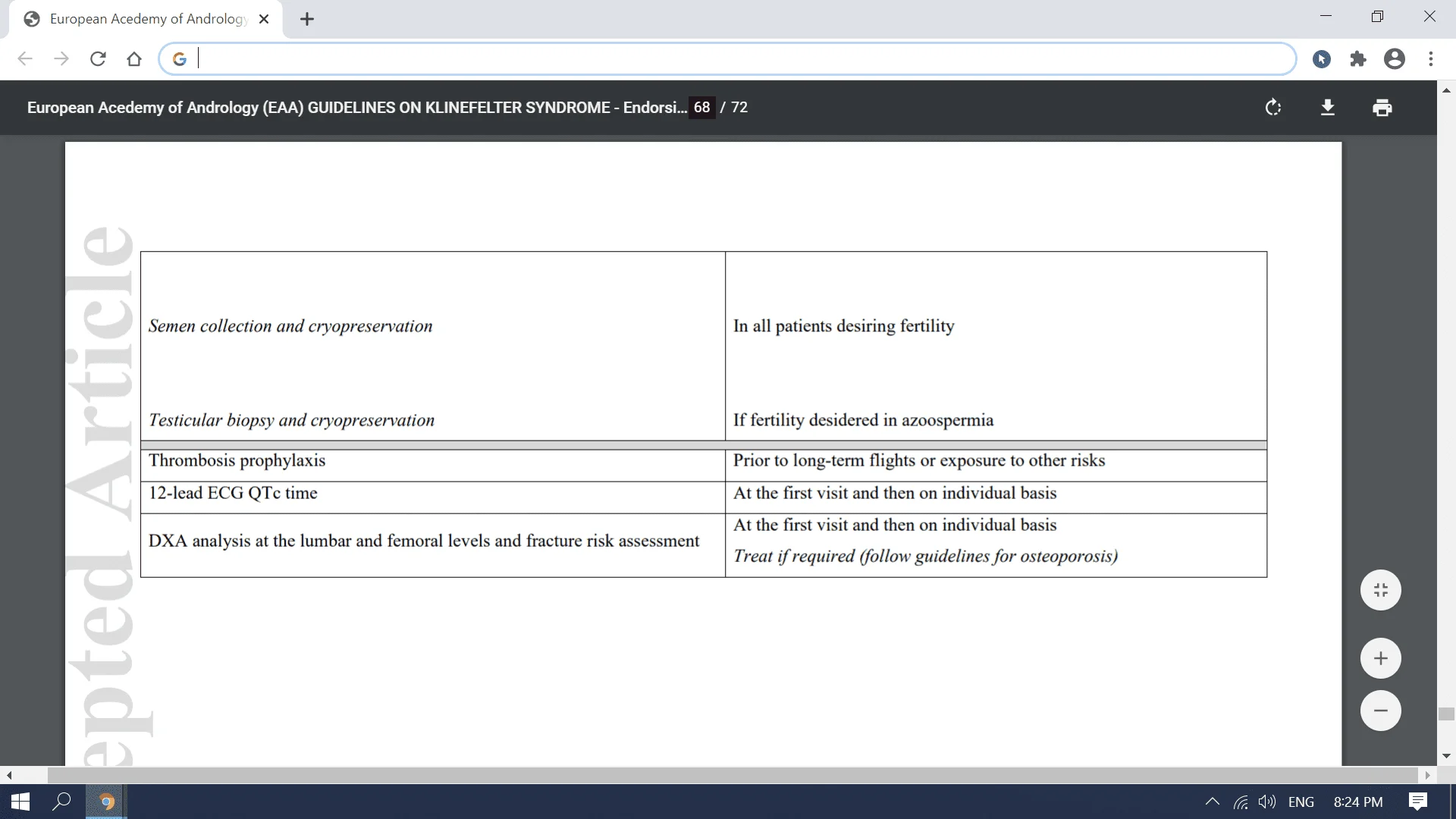Click the Chrome taskbar icon
The image size is (1456, 819).
tap(106, 802)
